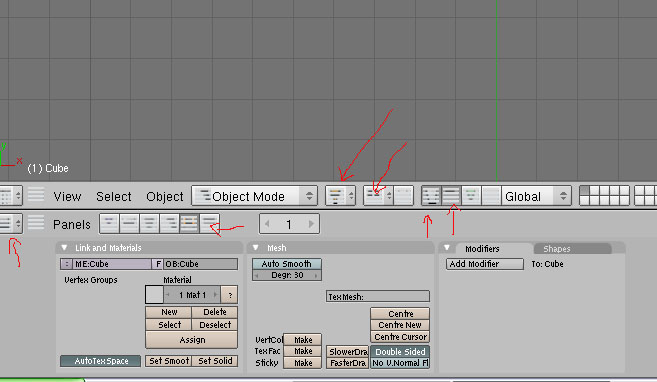The width and height of the screenshot is (657, 382).
Task: Open the Select menu in 3D header
Action: click(114, 196)
